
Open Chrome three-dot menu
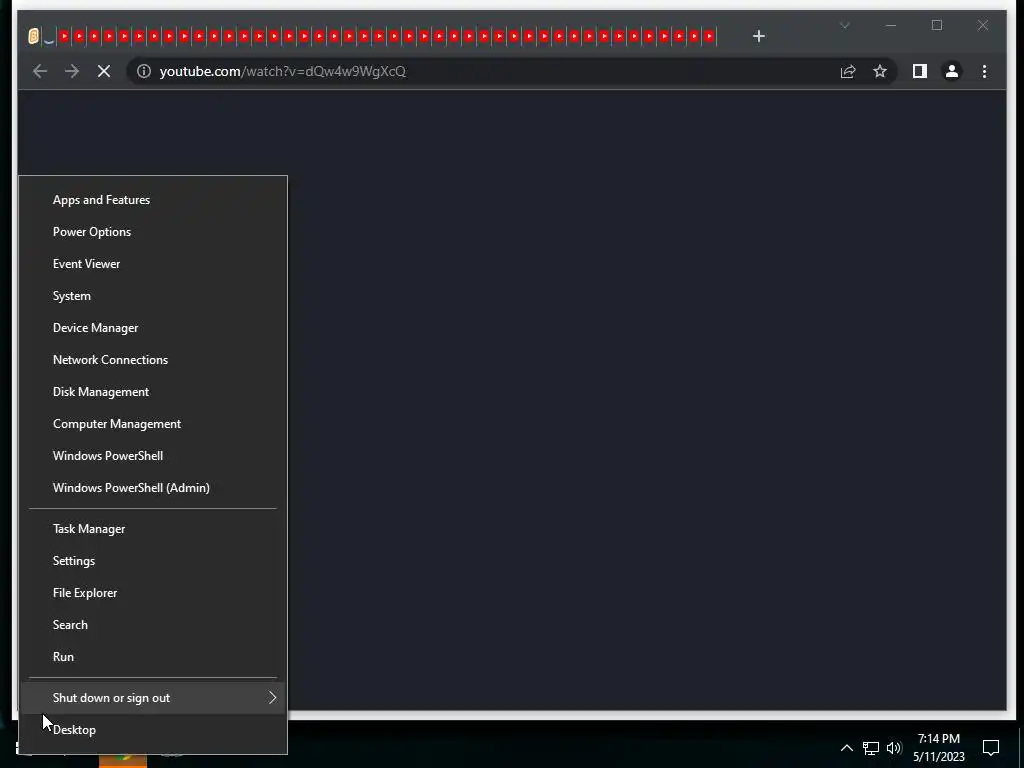pyautogui.click(x=984, y=71)
